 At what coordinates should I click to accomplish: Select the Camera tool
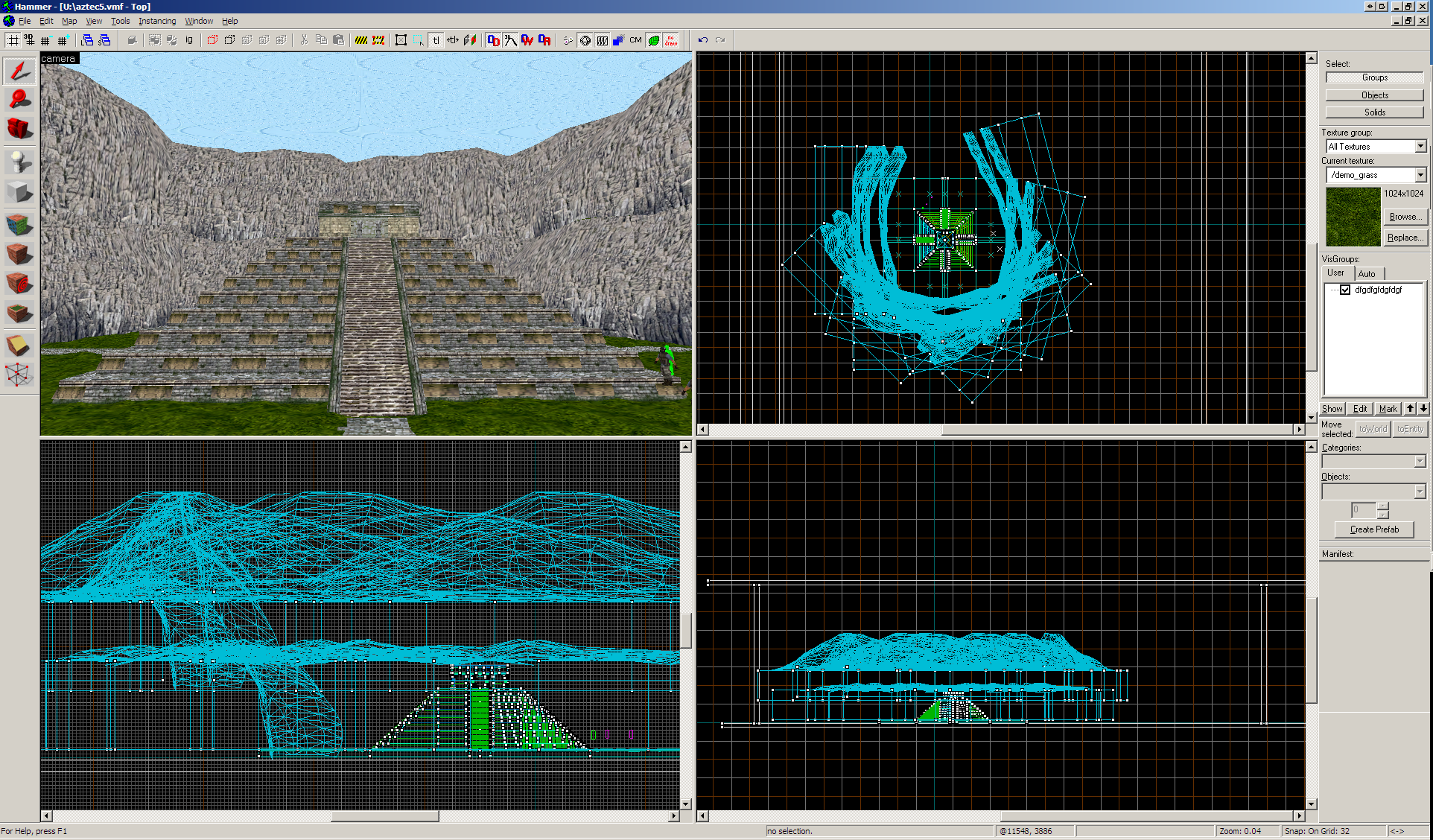point(19,129)
